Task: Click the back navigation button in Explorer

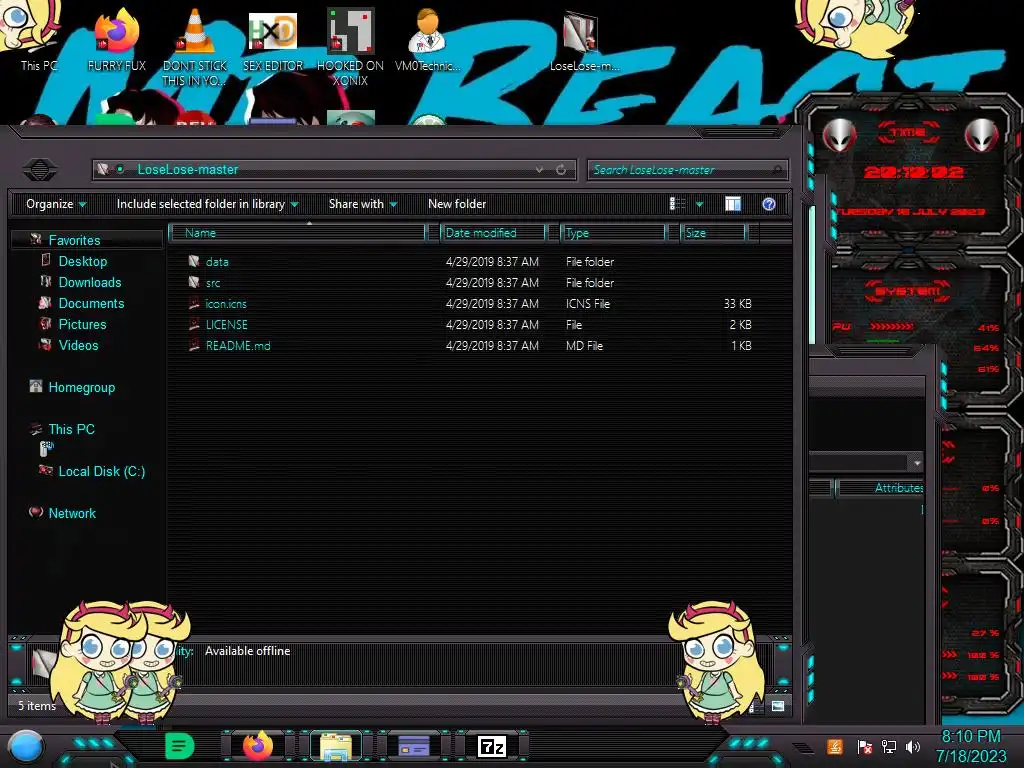Action: [40, 170]
